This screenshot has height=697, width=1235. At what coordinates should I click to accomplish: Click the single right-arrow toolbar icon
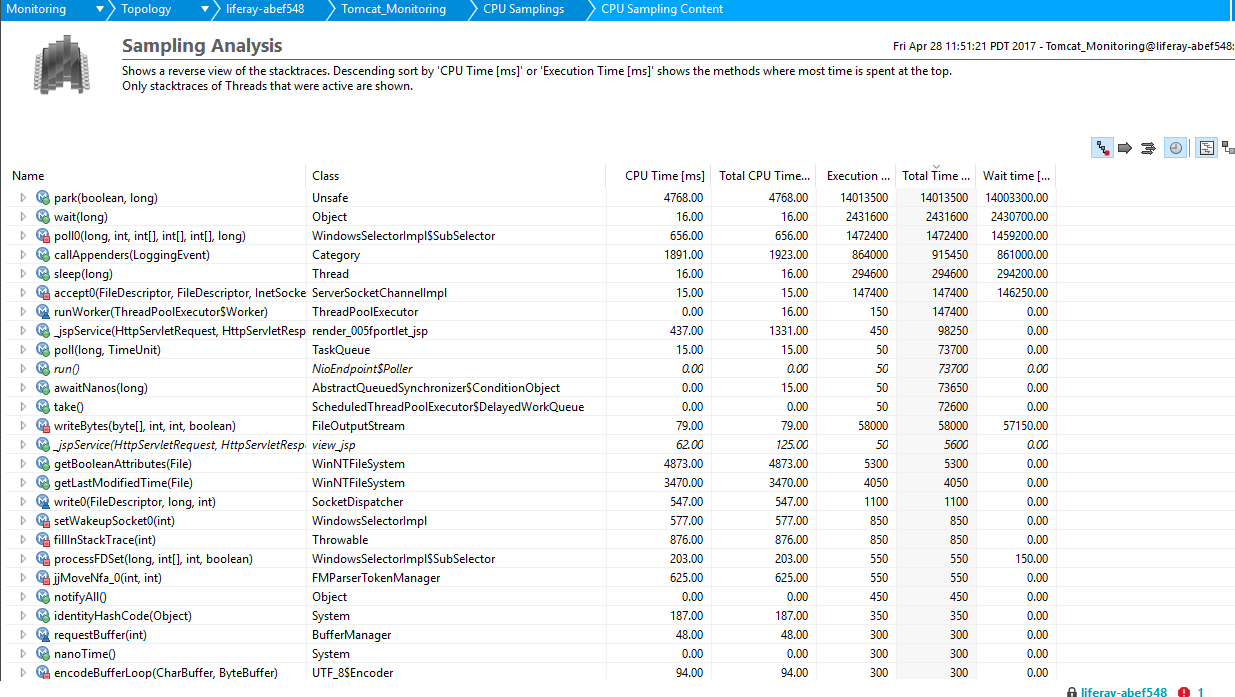pyautogui.click(x=1125, y=148)
